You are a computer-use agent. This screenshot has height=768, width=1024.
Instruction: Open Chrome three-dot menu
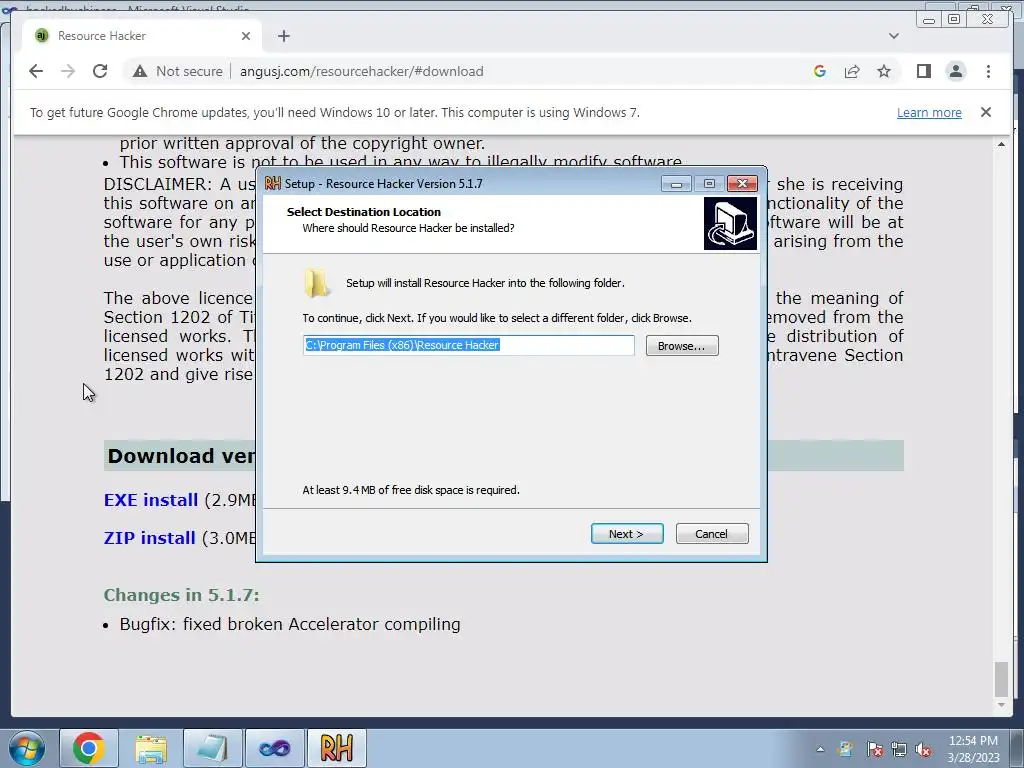point(988,71)
